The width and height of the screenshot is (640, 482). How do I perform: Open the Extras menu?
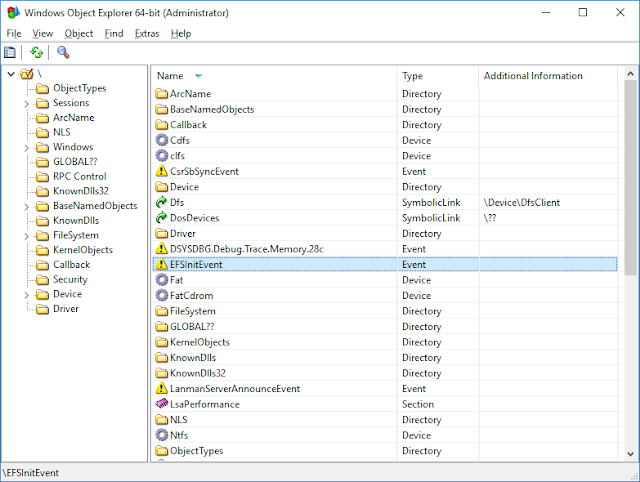[x=147, y=33]
